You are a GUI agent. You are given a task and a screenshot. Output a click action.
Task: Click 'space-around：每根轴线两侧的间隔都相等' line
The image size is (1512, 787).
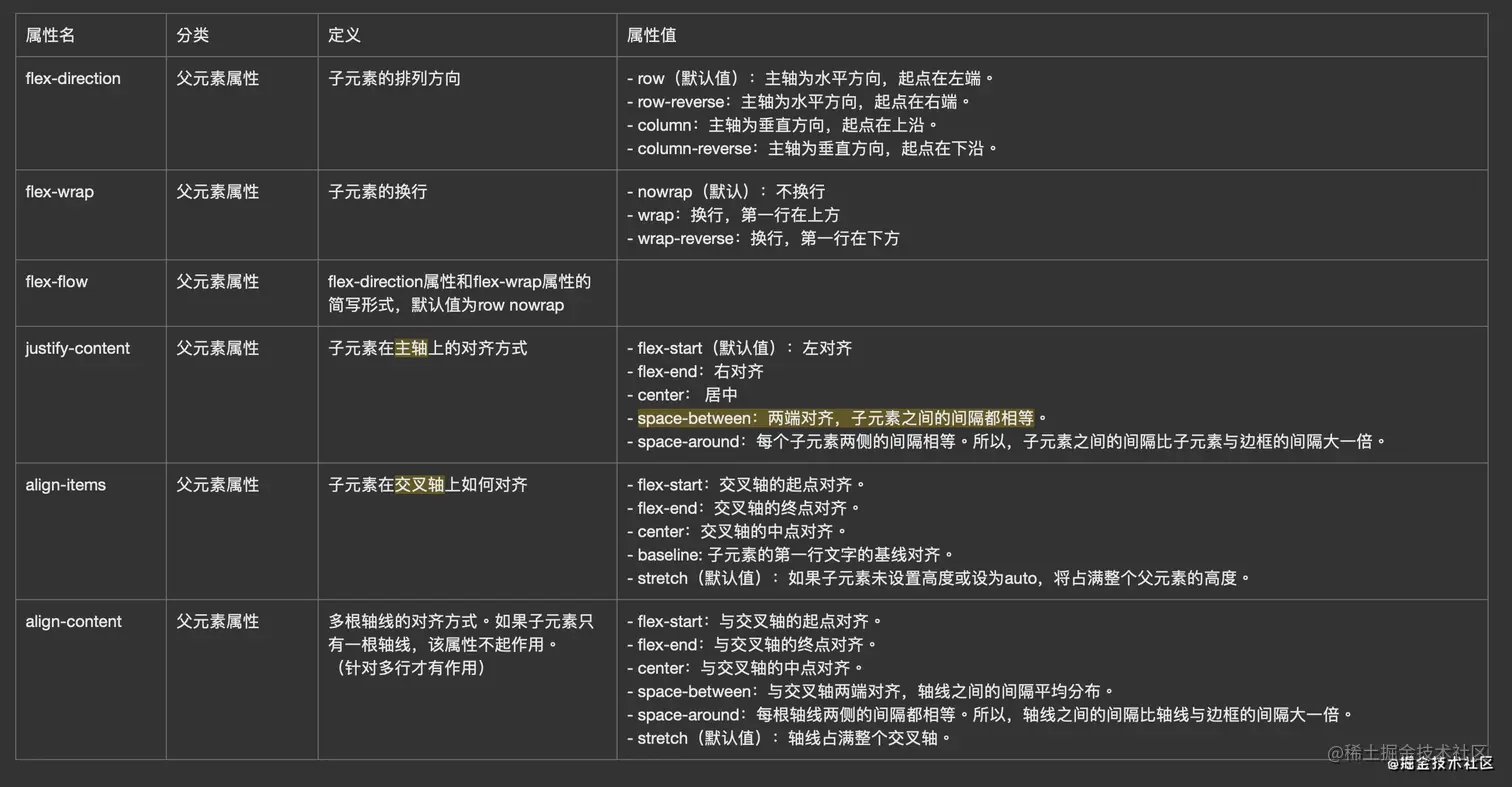(x=990, y=715)
